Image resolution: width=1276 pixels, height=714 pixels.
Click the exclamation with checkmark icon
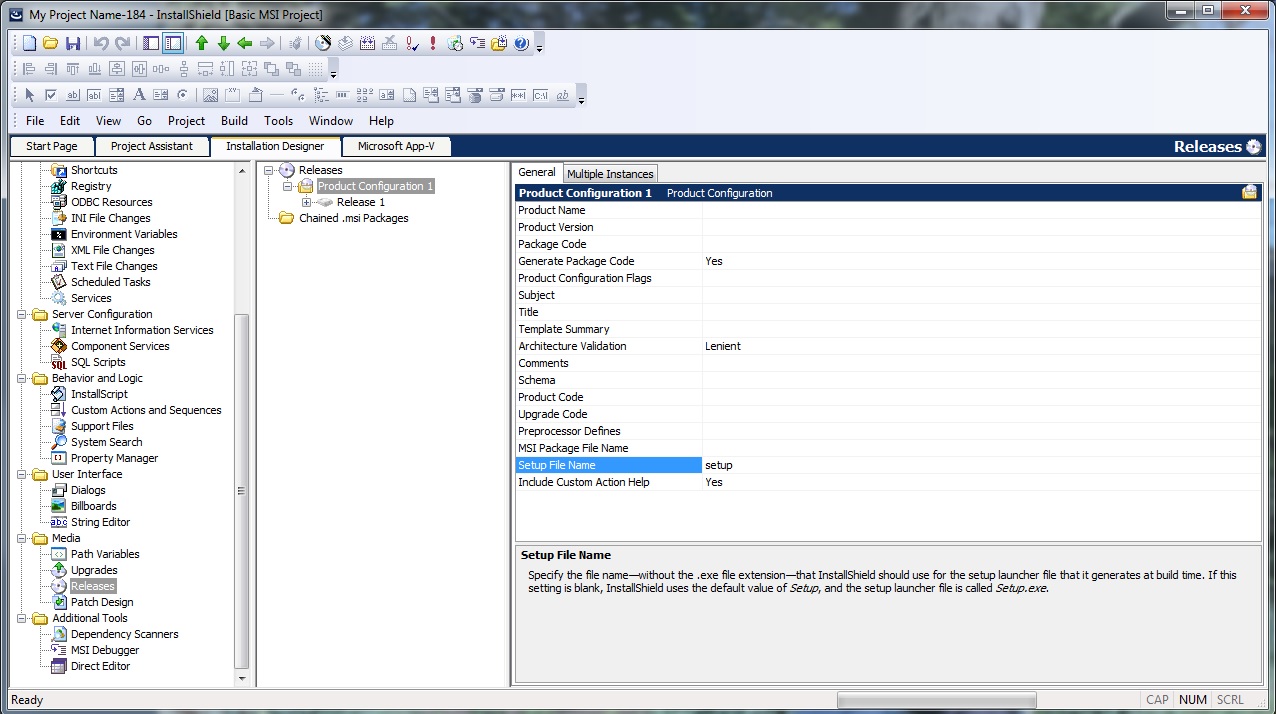click(411, 43)
